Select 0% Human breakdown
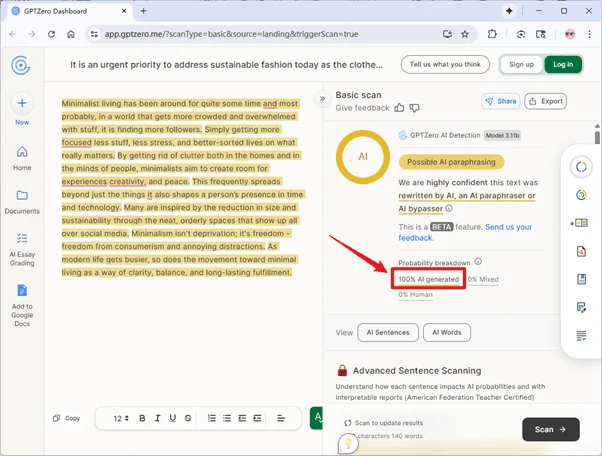602x456 pixels. pyautogui.click(x=415, y=294)
